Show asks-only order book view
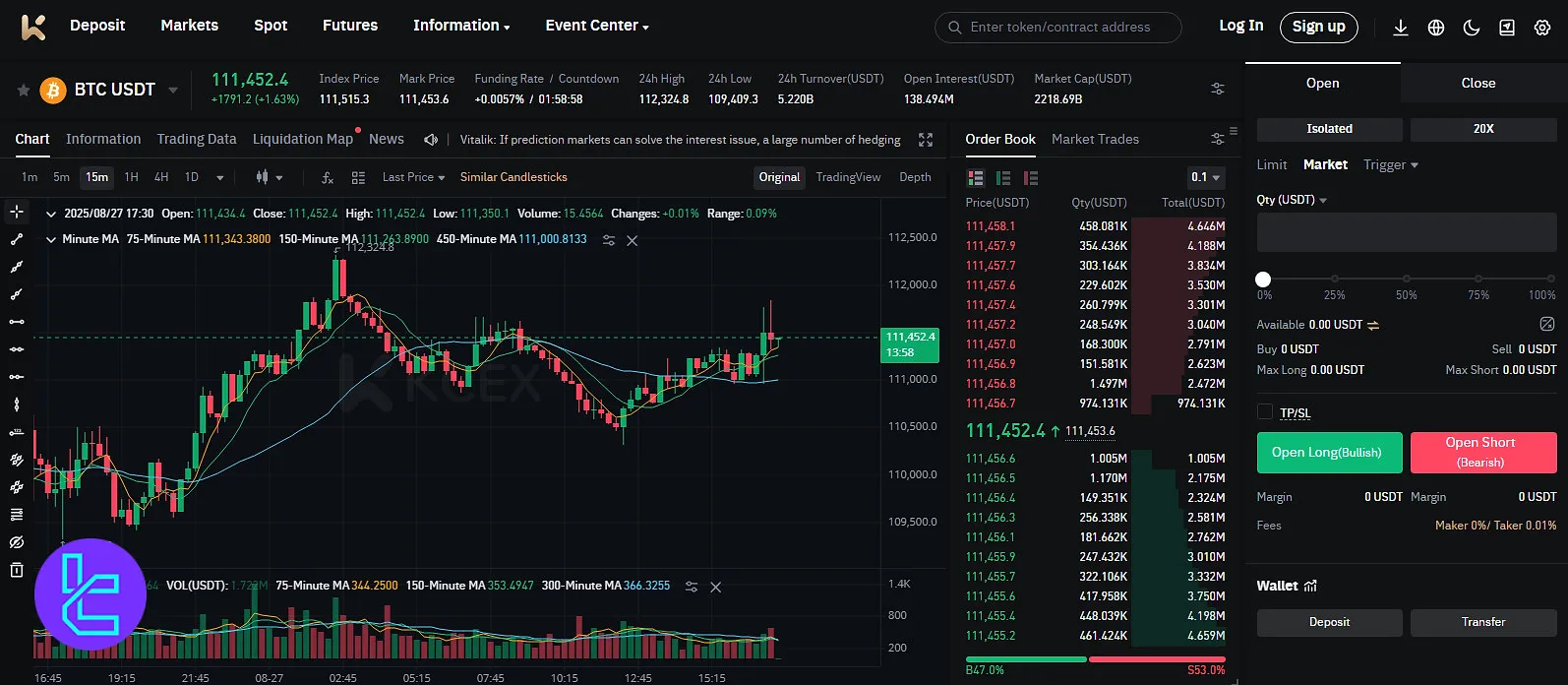This screenshot has height=685, width=1568. [1031, 178]
